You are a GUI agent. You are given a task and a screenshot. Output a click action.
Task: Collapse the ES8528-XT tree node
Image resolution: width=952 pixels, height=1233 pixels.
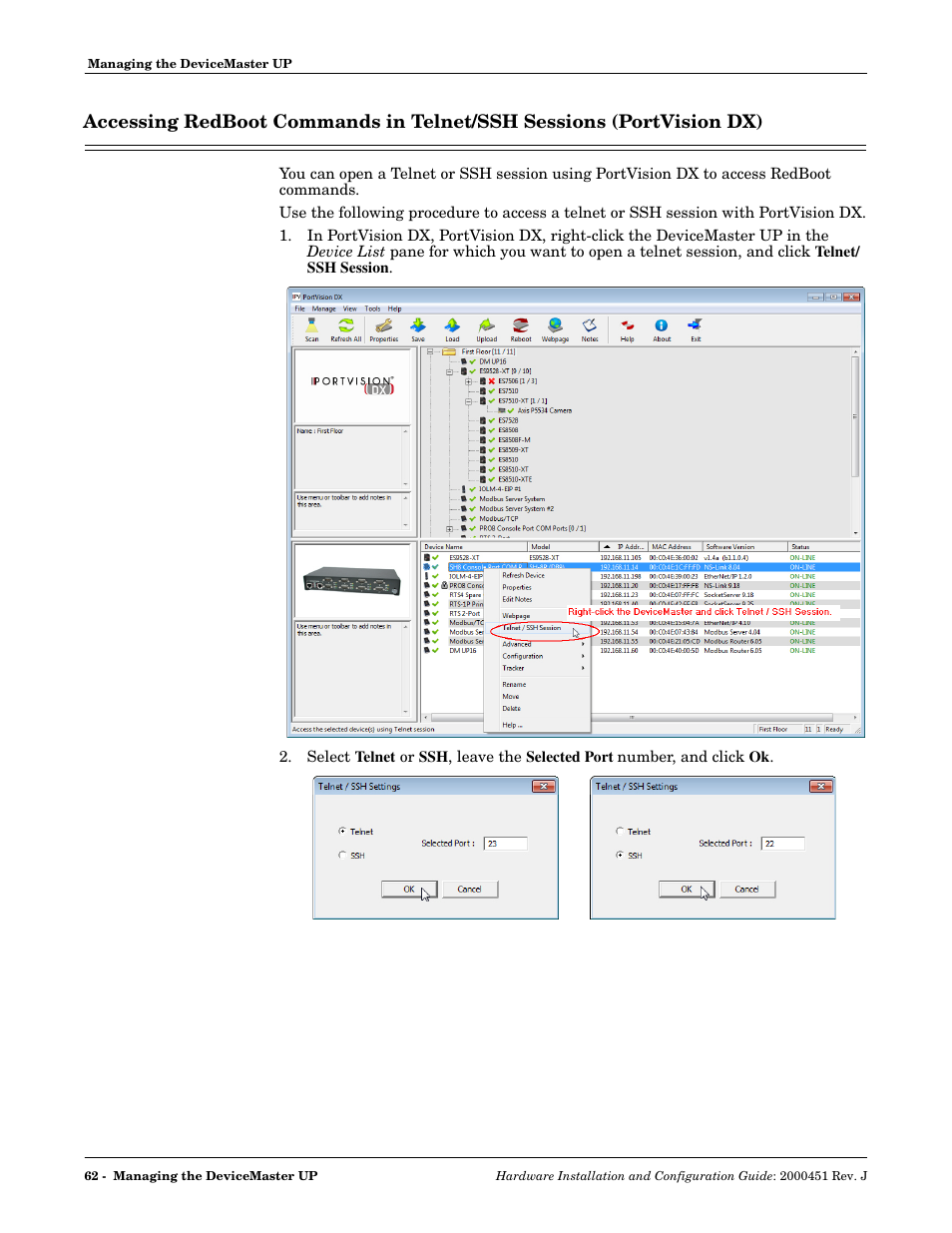[x=449, y=371]
